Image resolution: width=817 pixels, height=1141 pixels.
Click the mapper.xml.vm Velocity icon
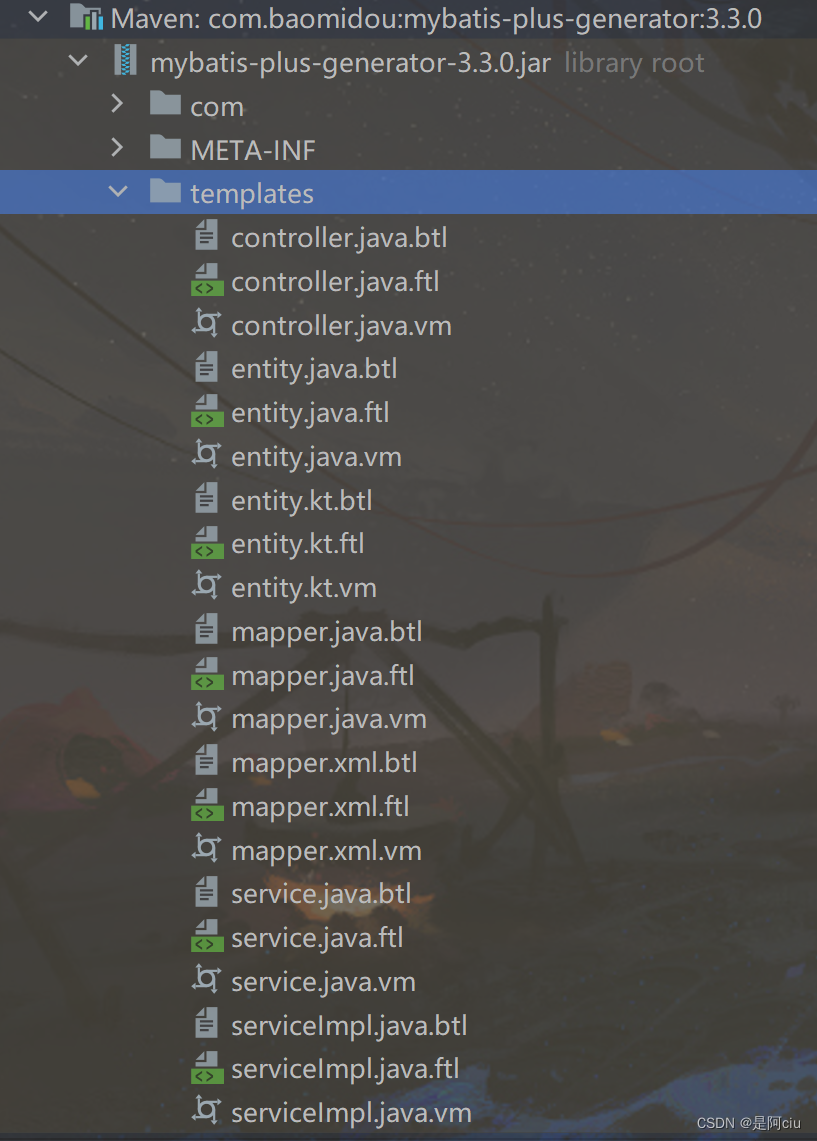(x=207, y=848)
